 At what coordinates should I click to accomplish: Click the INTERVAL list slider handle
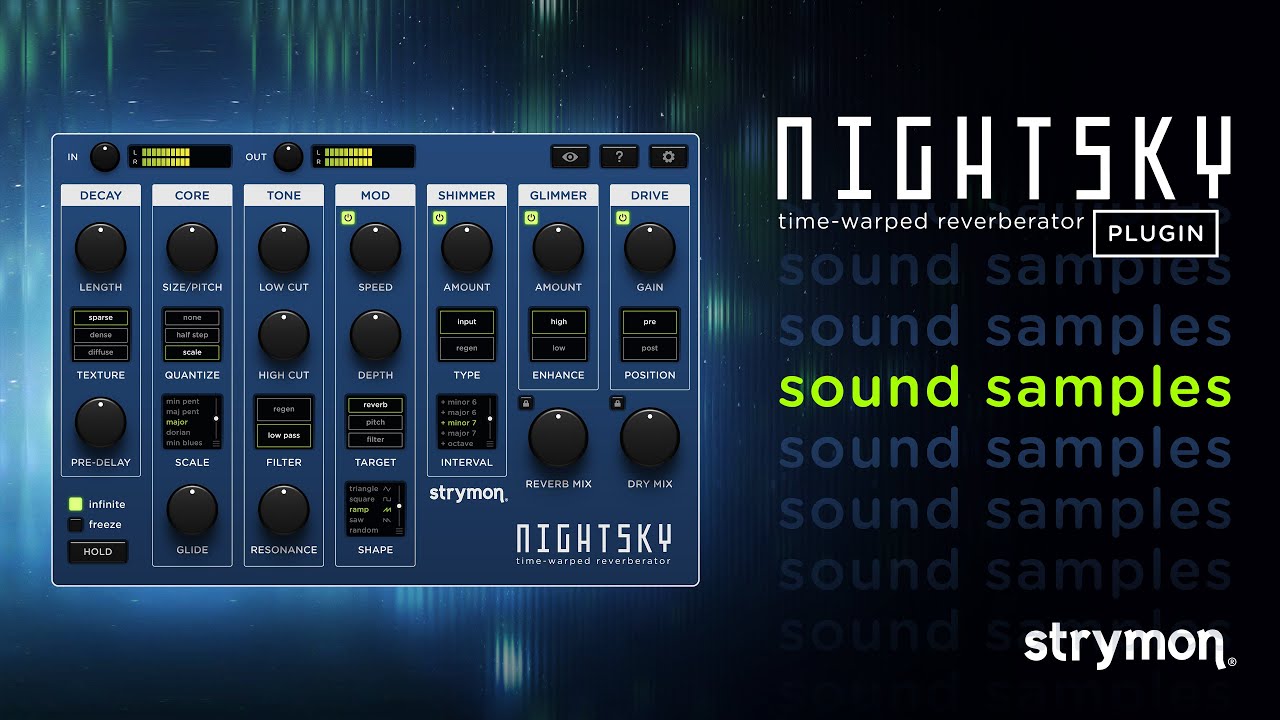click(490, 418)
